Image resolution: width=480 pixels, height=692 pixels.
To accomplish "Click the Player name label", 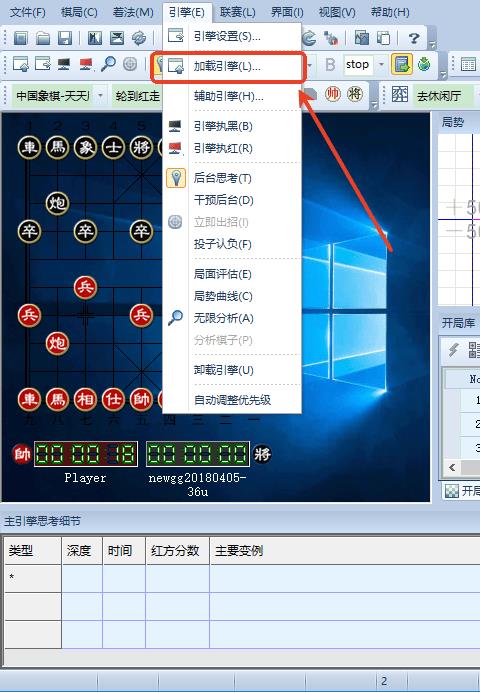I will click(x=85, y=478).
